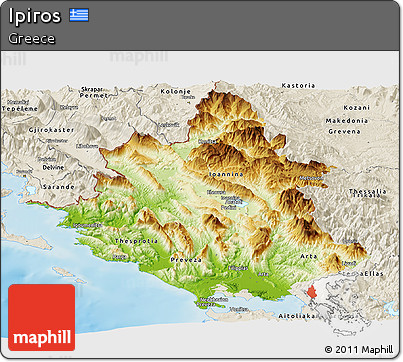The height and width of the screenshot is (362, 403).
Task: Click the "Kozani" label
Action: coord(357,108)
